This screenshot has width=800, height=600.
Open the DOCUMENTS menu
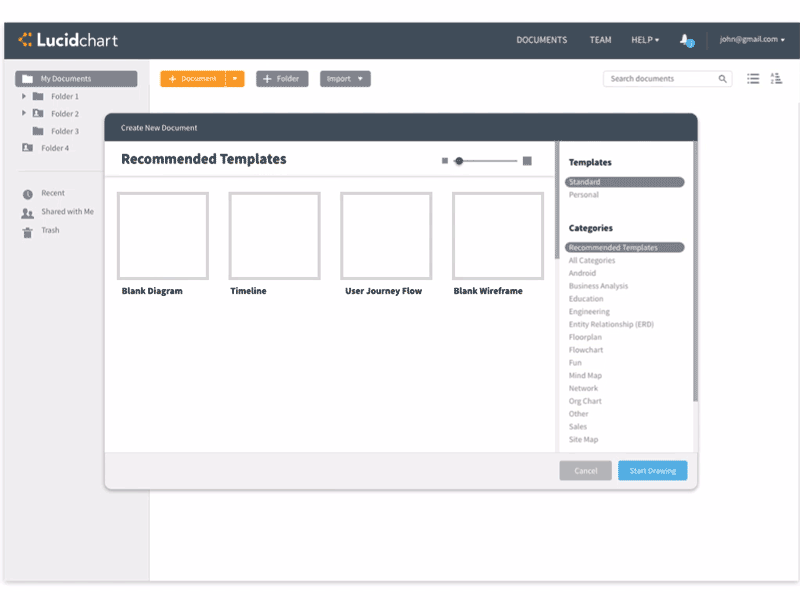[x=541, y=40]
